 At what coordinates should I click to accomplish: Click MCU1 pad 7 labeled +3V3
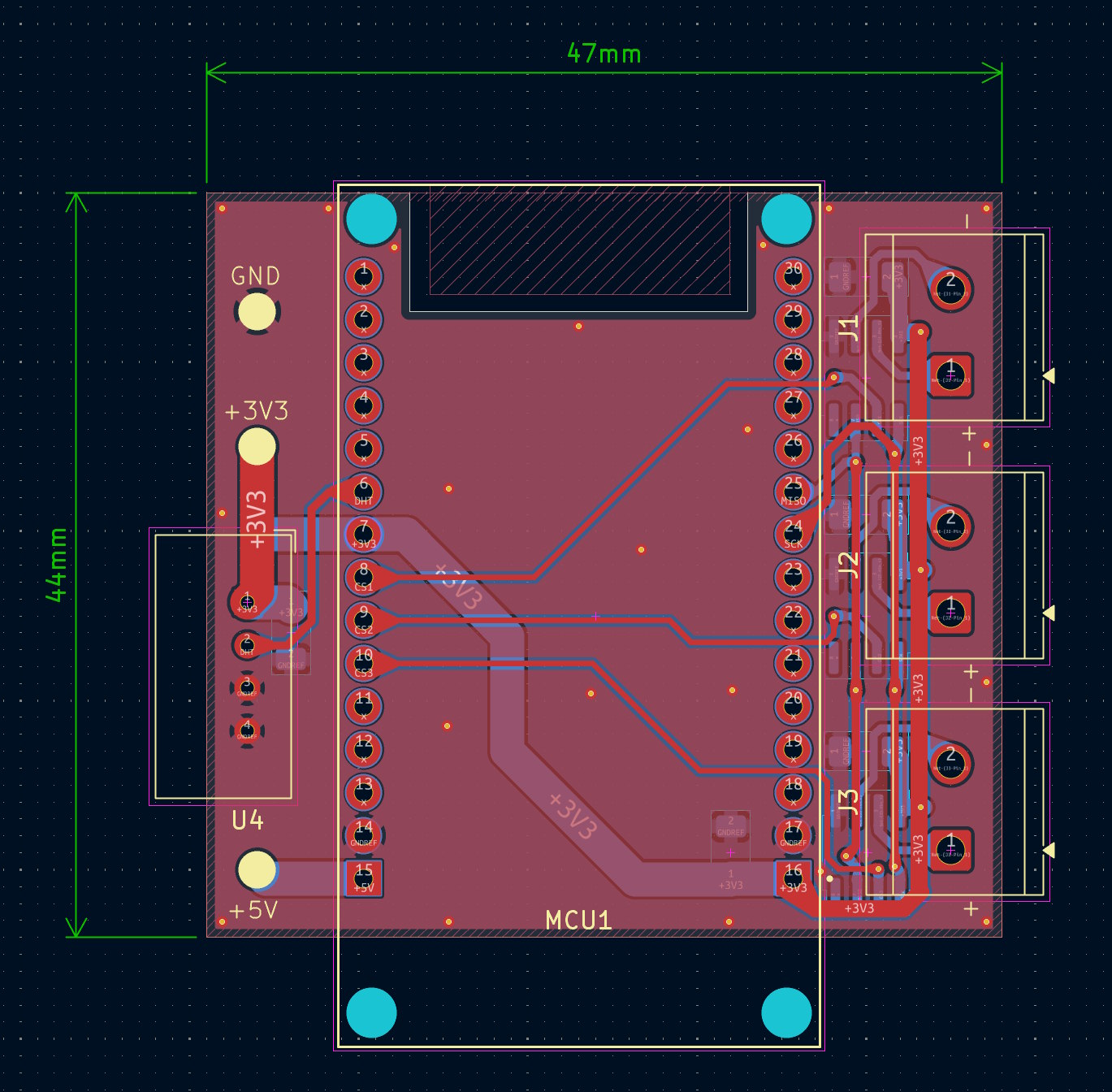(364, 534)
